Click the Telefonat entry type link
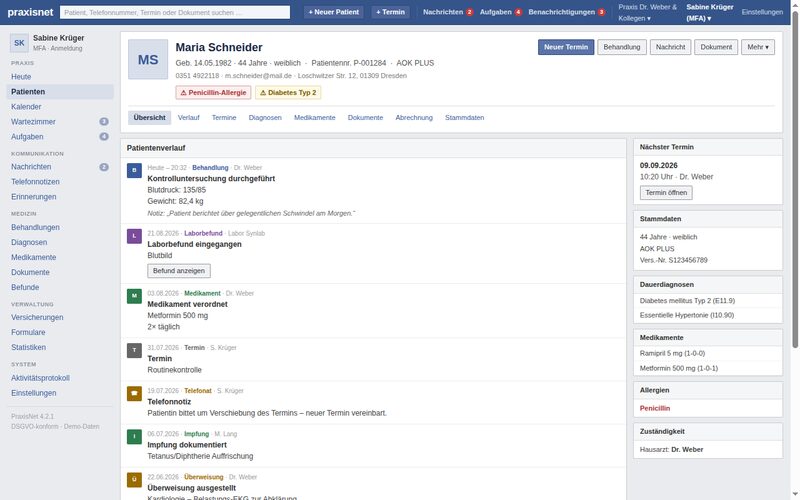 pos(197,391)
